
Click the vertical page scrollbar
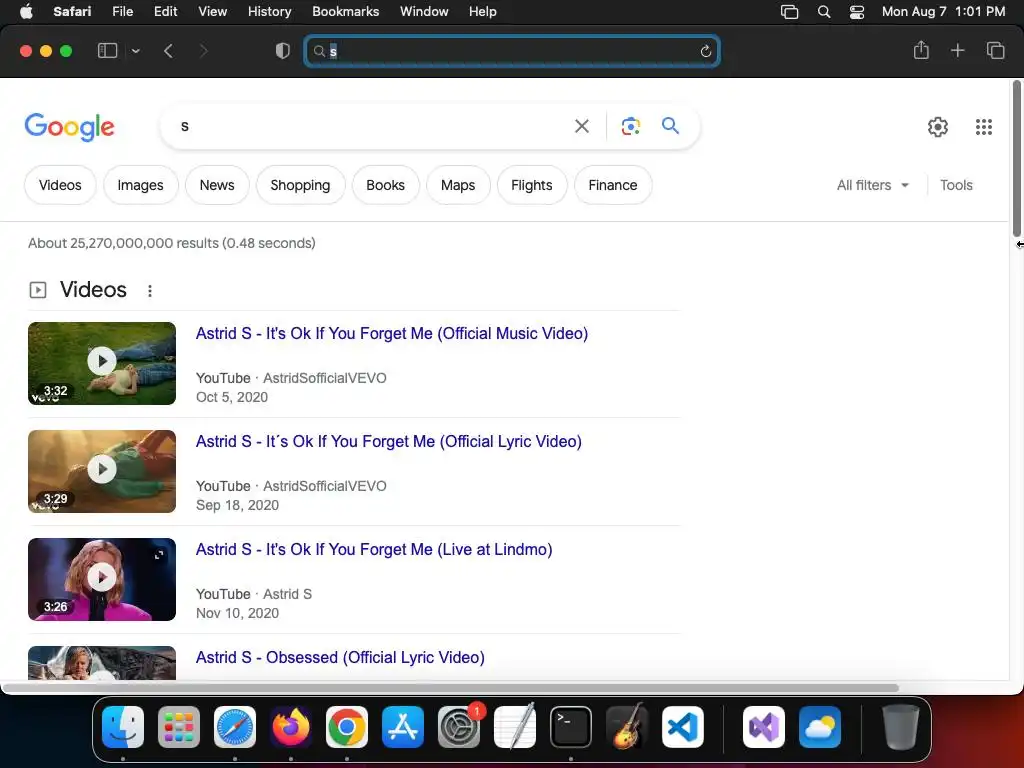tap(1017, 159)
